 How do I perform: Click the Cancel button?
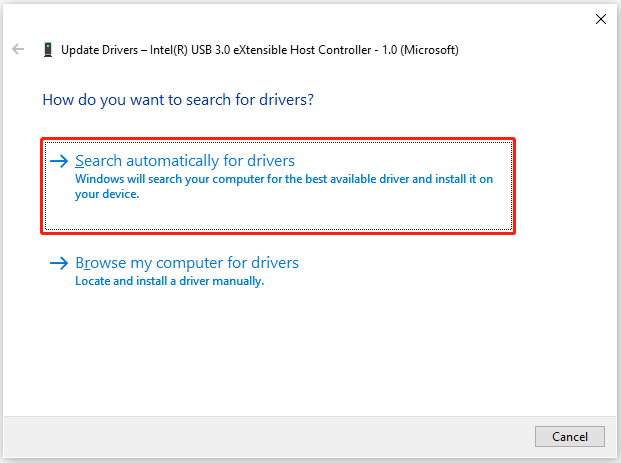[570, 436]
